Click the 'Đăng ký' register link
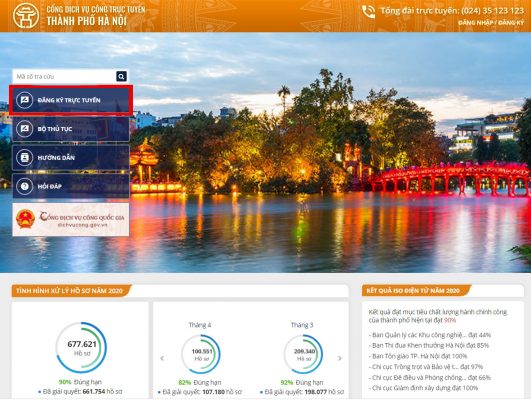 pyautogui.click(x=511, y=23)
